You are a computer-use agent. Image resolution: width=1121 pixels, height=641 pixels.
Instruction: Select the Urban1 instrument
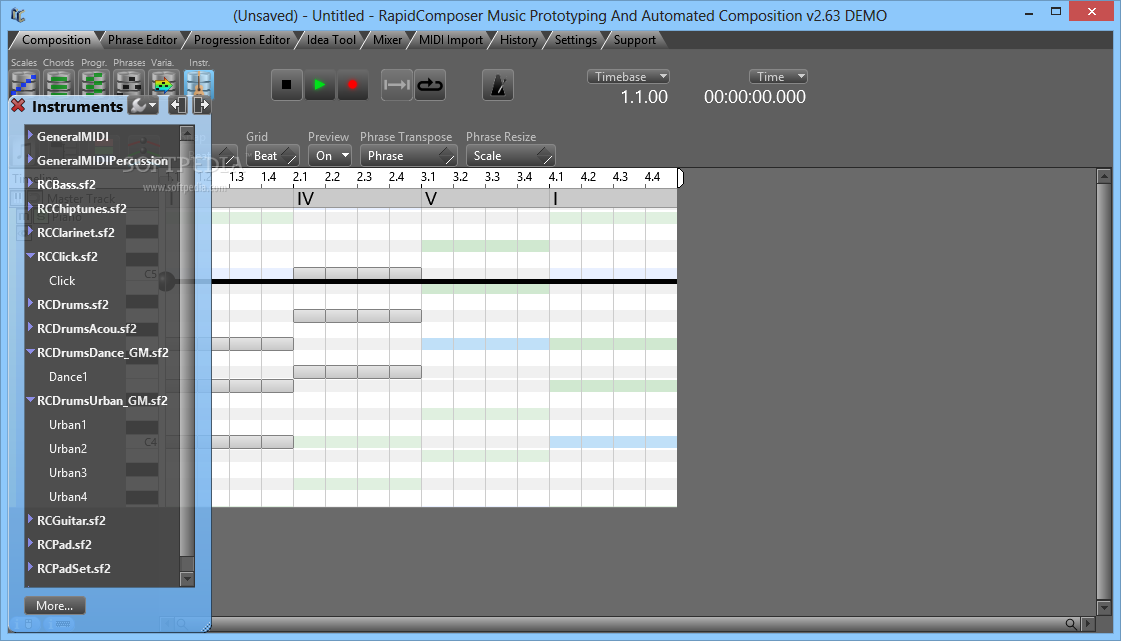coord(68,424)
